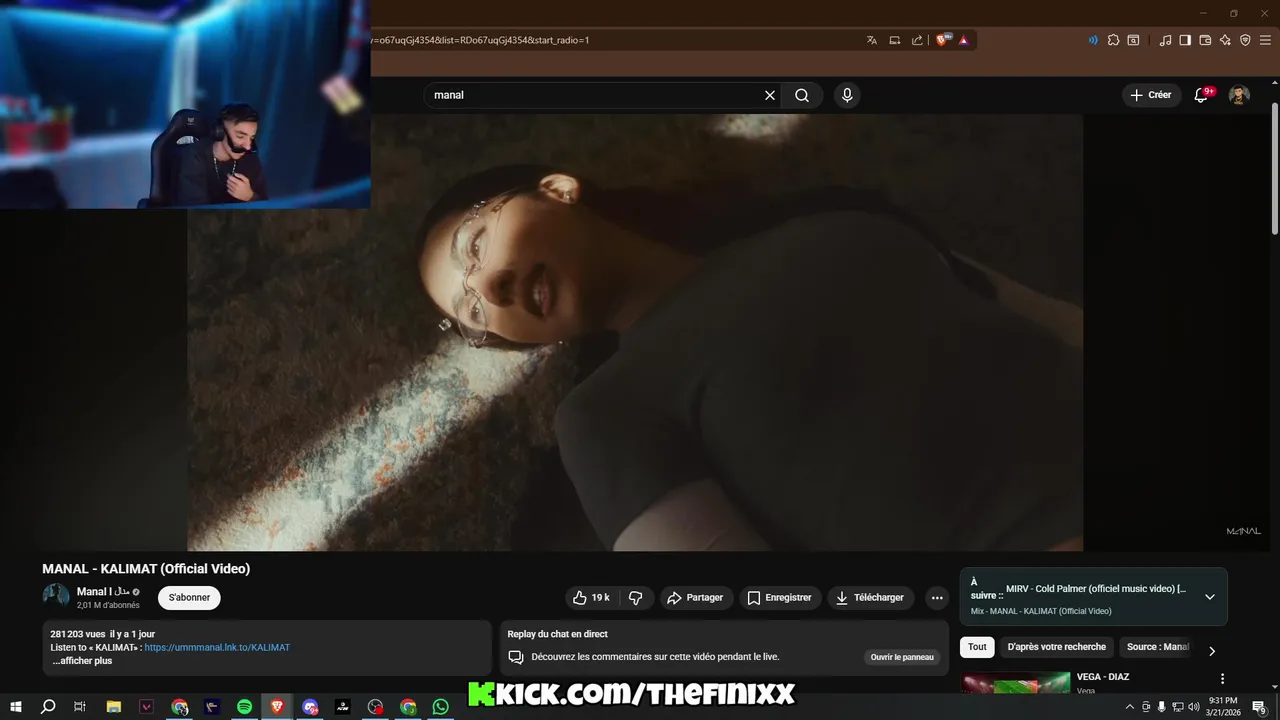Click the tab audio indicator icon
The height and width of the screenshot is (720, 1280).
pyautogui.click(x=1093, y=40)
